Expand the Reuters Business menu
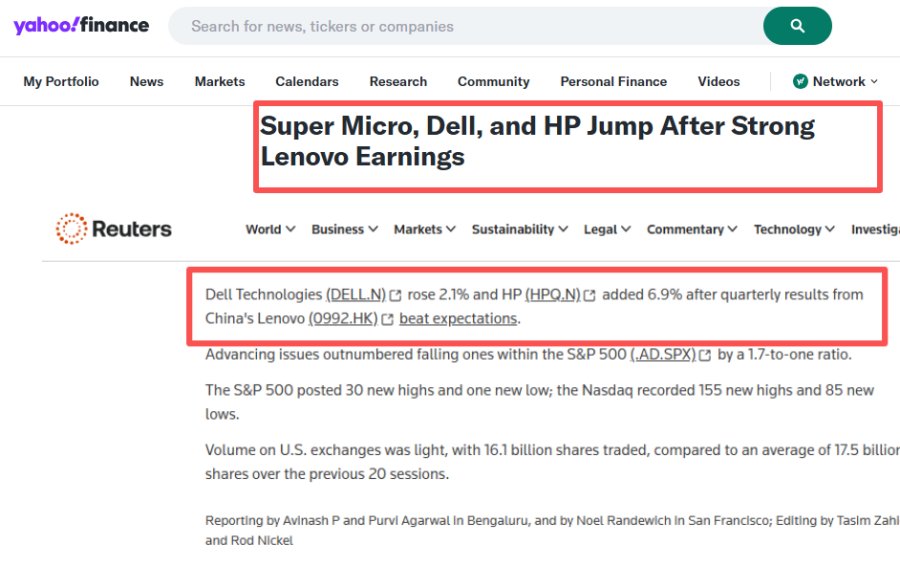Viewport: 900px width, 566px height. (x=344, y=229)
